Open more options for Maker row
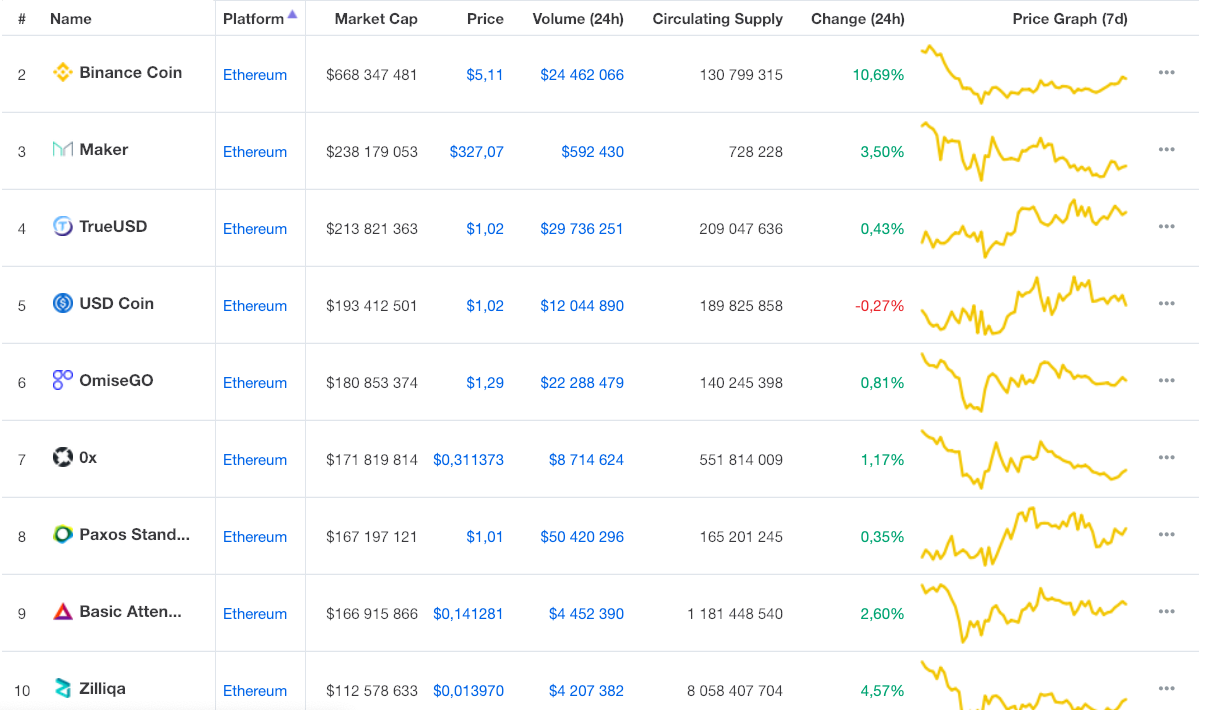1206x710 pixels. [x=1166, y=150]
